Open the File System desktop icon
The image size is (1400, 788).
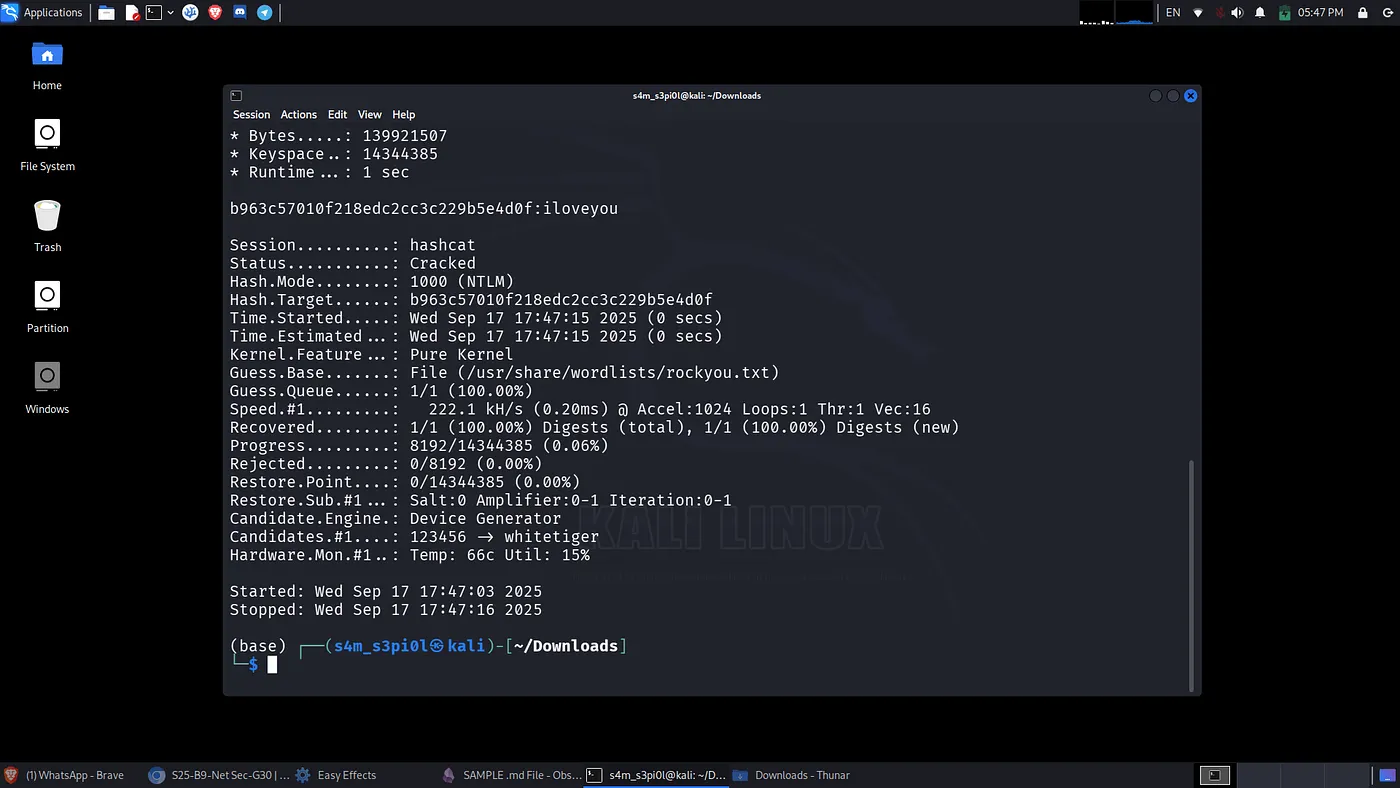pos(47,146)
